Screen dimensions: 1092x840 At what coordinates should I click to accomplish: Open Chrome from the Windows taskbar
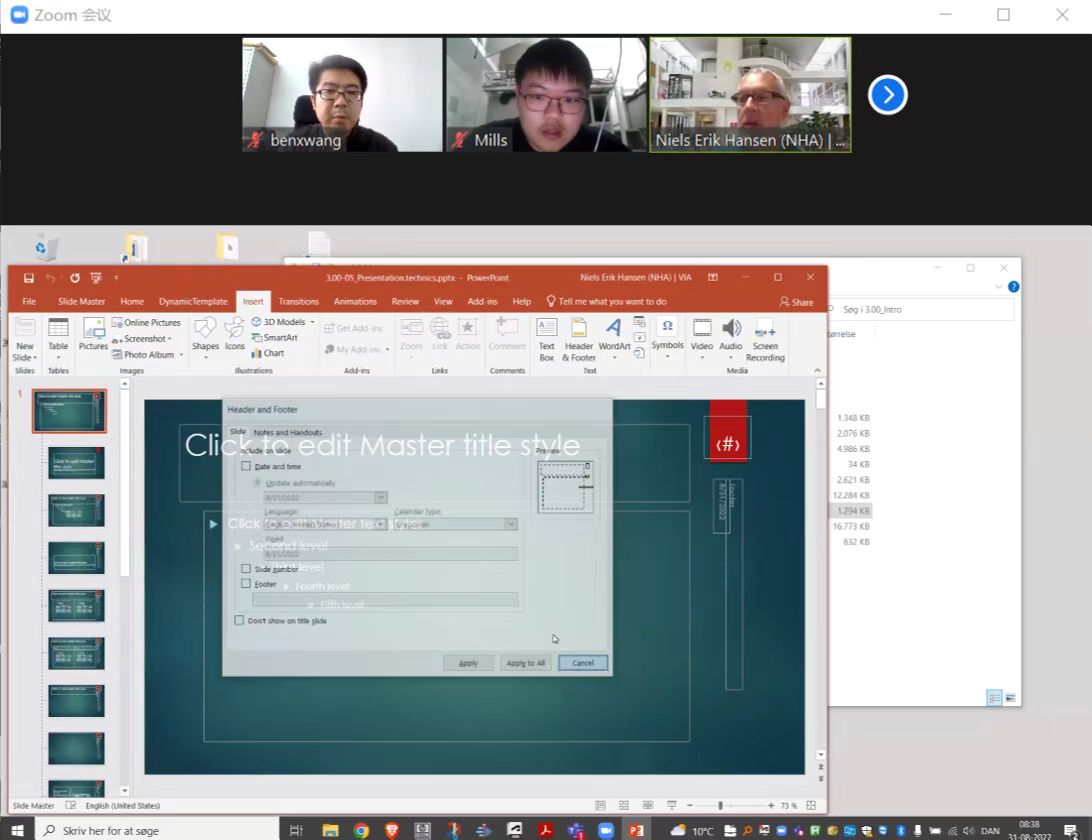coord(361,830)
